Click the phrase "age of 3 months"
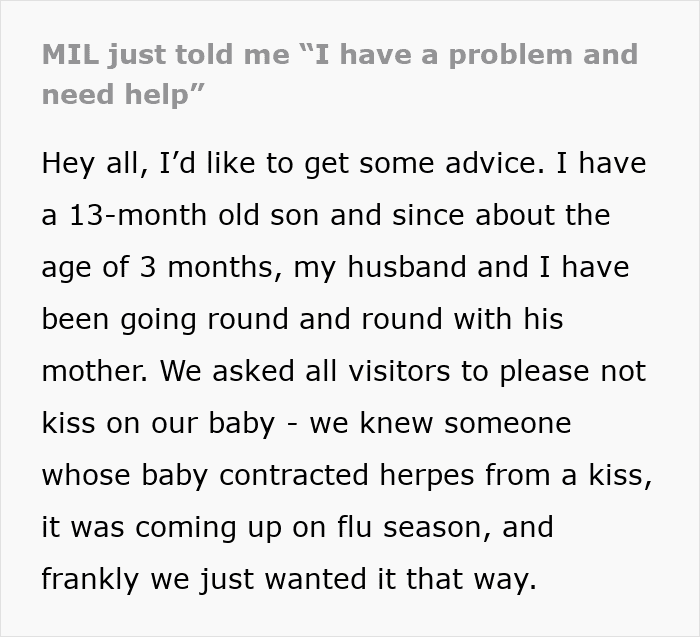The image size is (700, 637). click(x=156, y=268)
